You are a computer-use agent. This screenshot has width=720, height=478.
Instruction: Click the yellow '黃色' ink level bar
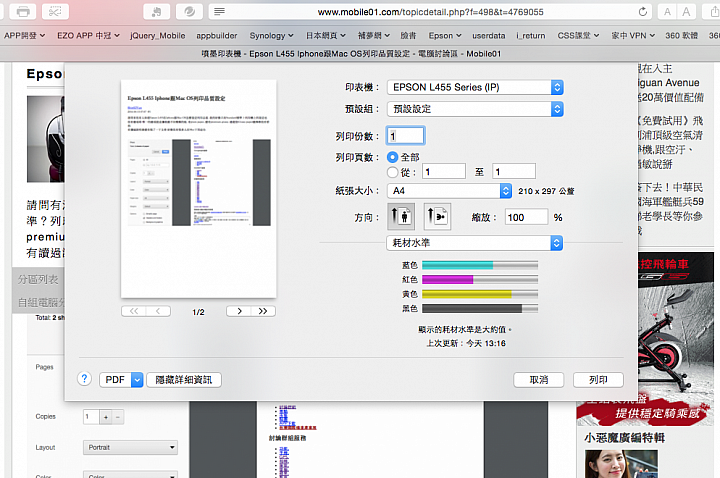click(x=480, y=294)
